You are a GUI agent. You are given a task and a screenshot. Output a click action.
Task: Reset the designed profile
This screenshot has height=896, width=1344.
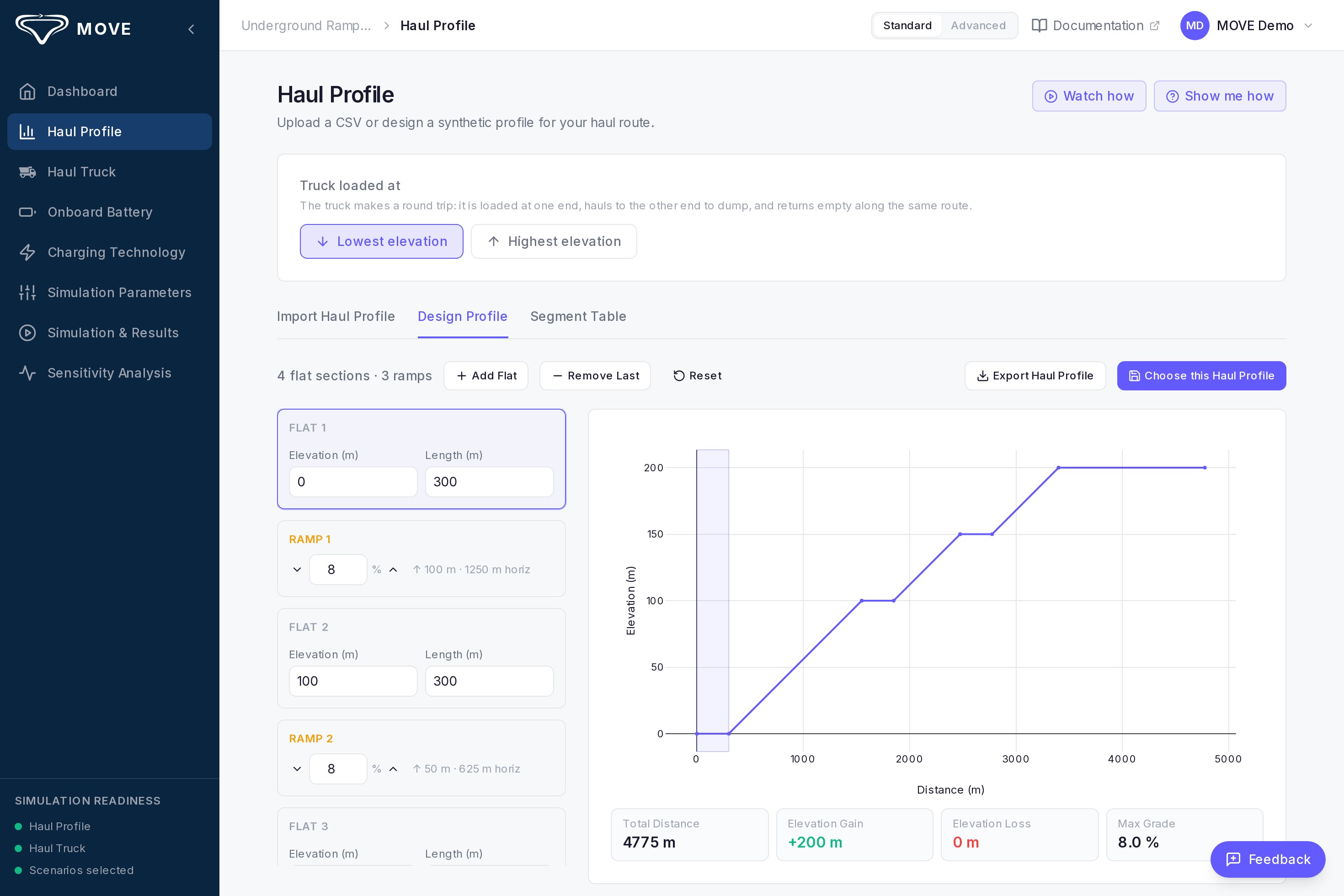[x=697, y=376]
